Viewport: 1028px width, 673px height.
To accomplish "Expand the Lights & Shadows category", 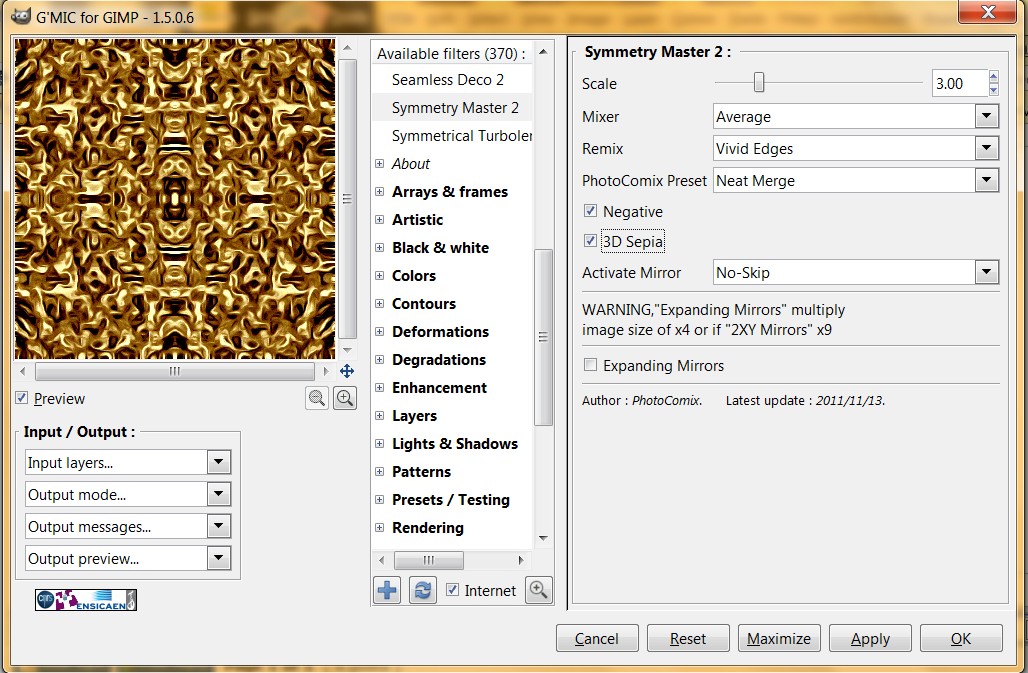I will point(379,444).
